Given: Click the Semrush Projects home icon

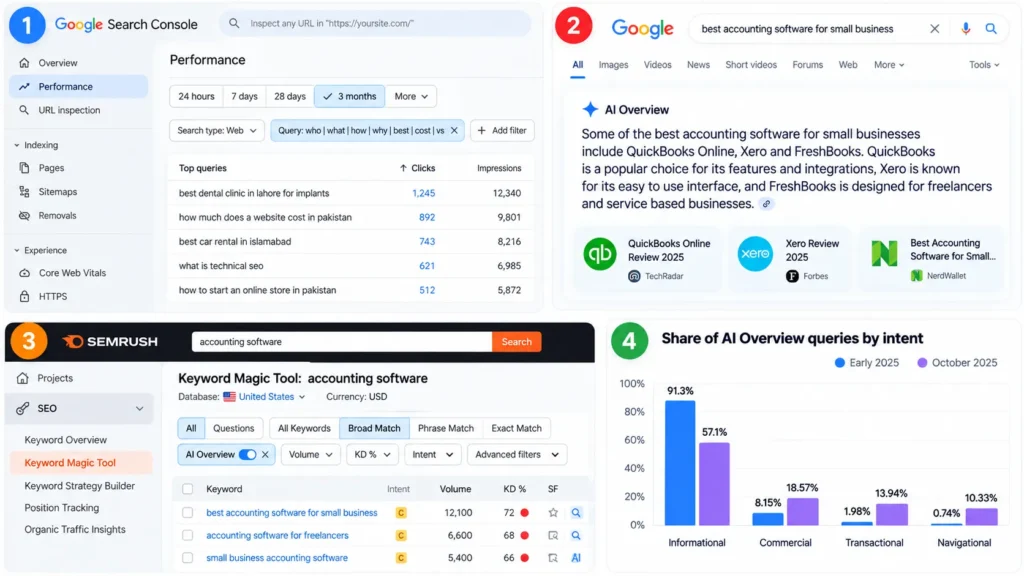Looking at the screenshot, I should [x=23, y=378].
